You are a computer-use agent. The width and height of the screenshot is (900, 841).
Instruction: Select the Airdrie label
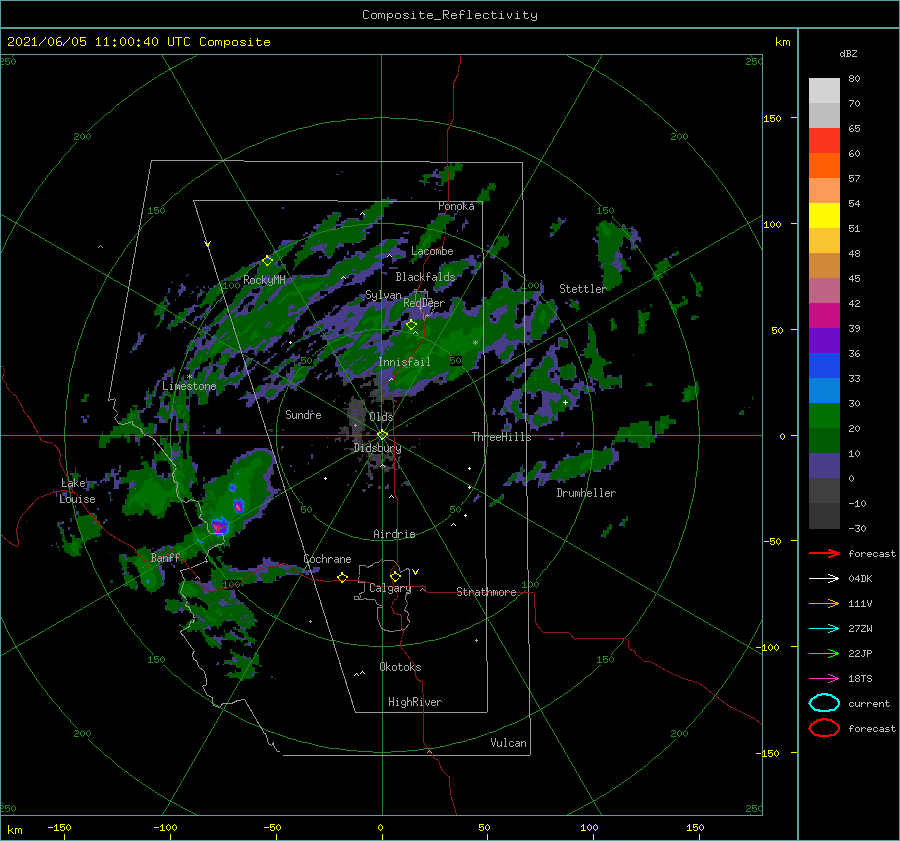394,534
